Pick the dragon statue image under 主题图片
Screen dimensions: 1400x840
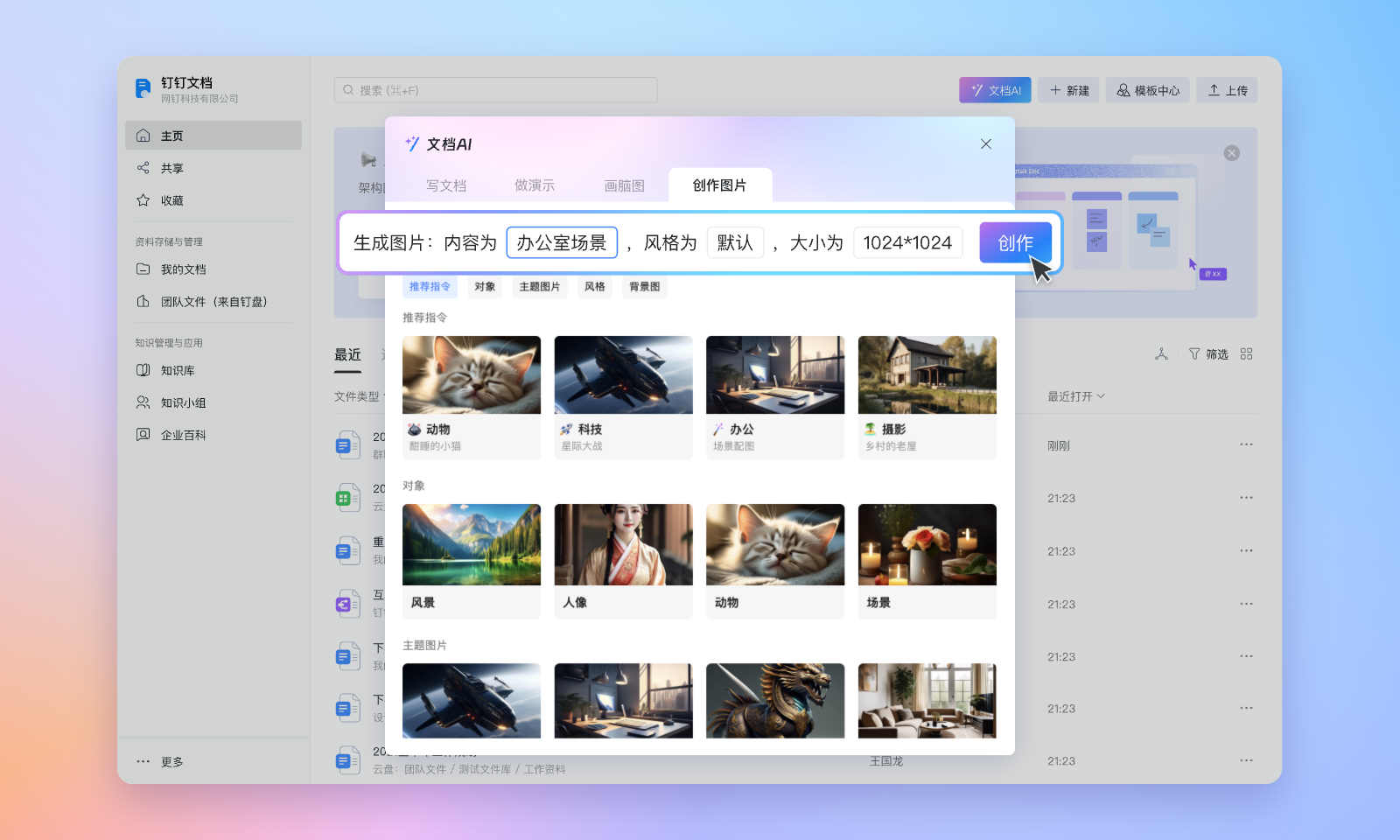(775, 701)
